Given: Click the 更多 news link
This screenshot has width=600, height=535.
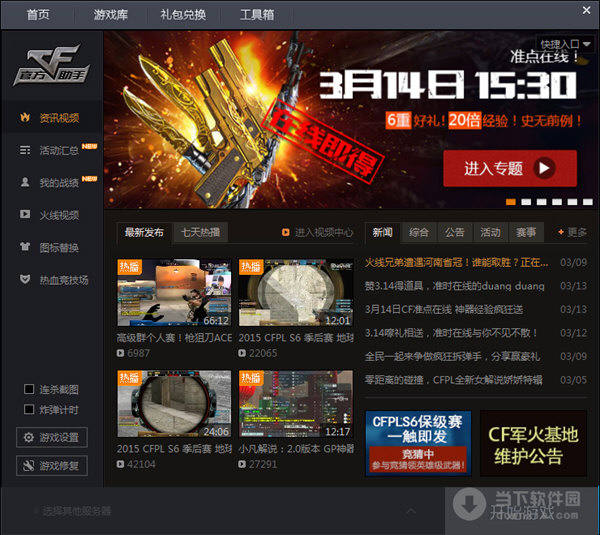Looking at the screenshot, I should [x=572, y=232].
